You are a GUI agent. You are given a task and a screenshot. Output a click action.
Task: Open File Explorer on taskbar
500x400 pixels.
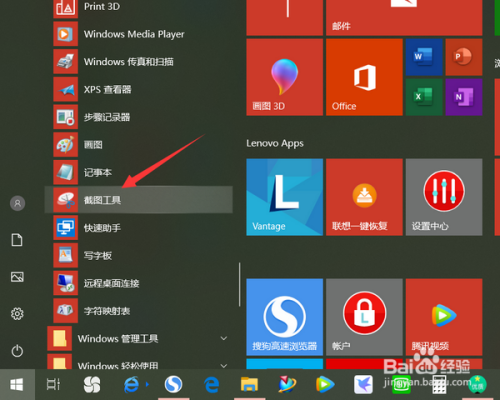[249, 384]
